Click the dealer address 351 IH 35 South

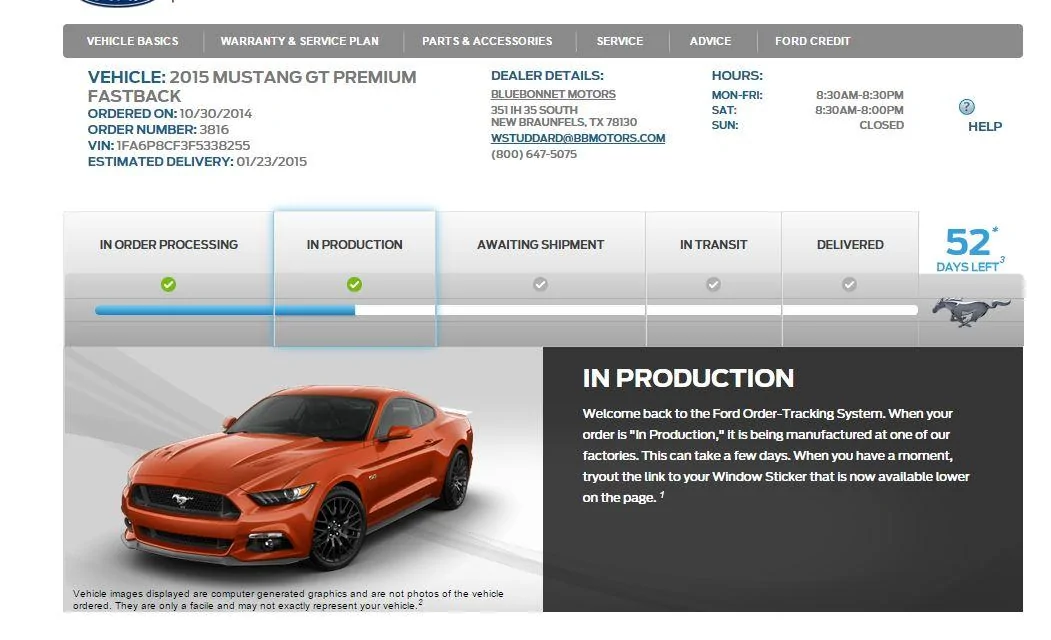534,110
